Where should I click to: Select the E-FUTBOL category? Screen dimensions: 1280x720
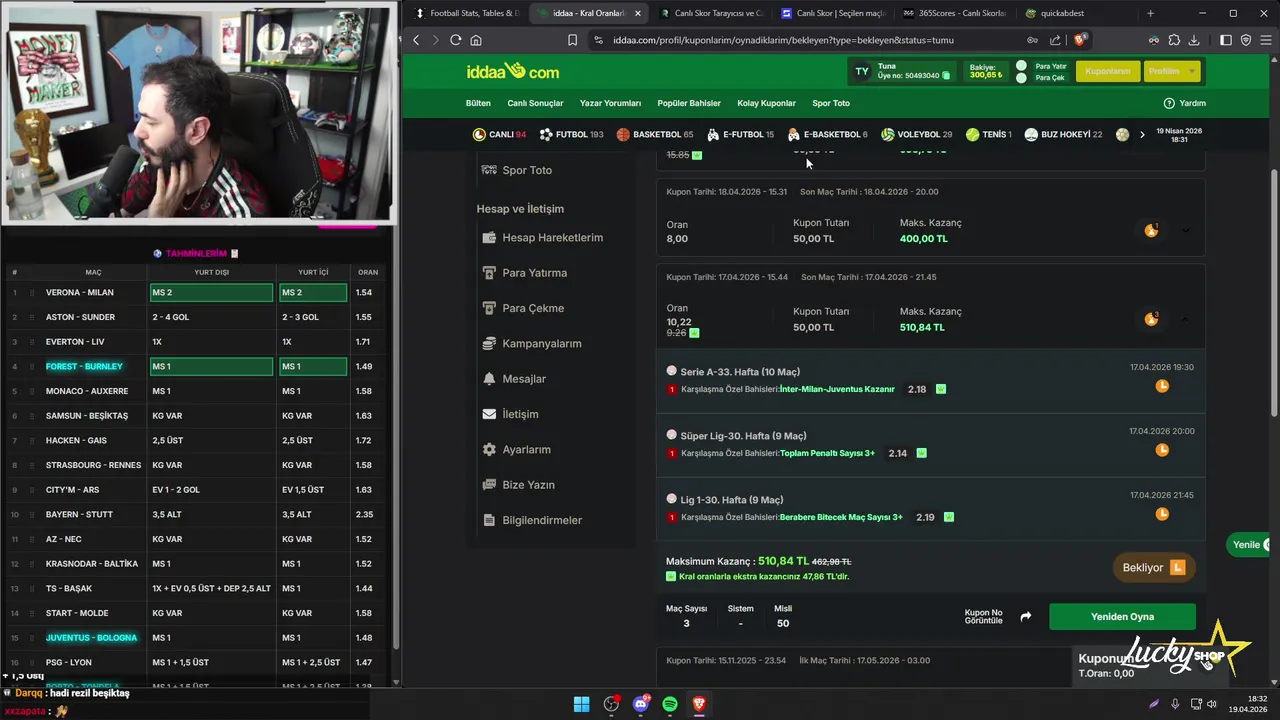tap(740, 134)
